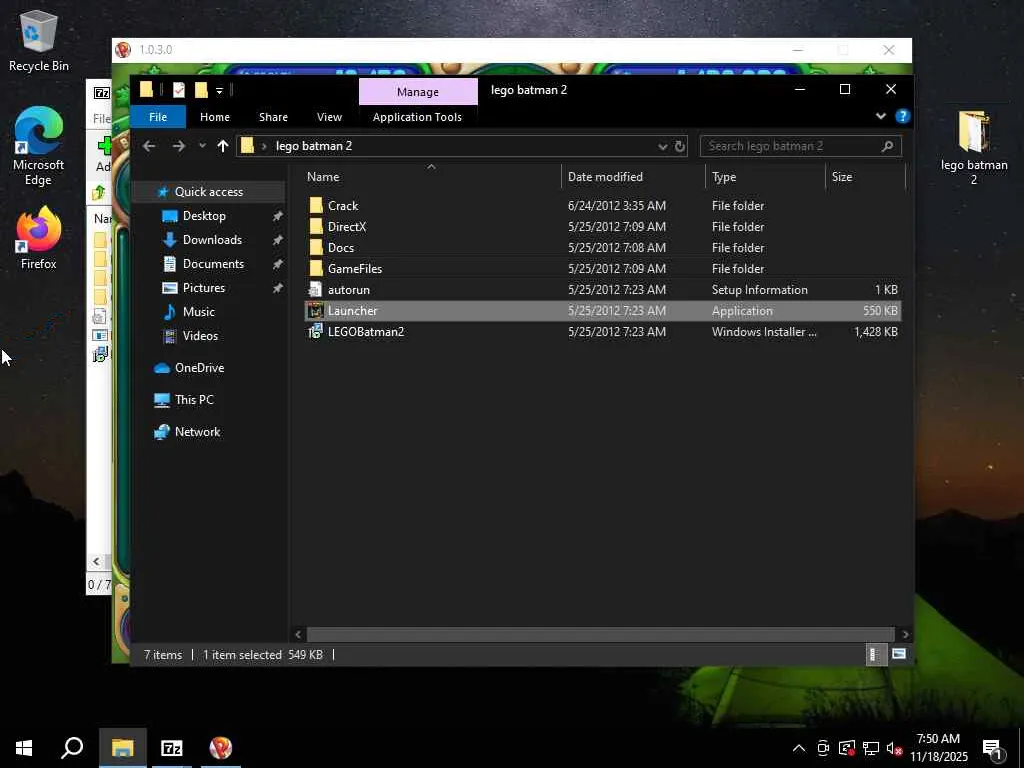Select Quick access in navigation pane
The height and width of the screenshot is (768, 1024).
click(x=208, y=191)
